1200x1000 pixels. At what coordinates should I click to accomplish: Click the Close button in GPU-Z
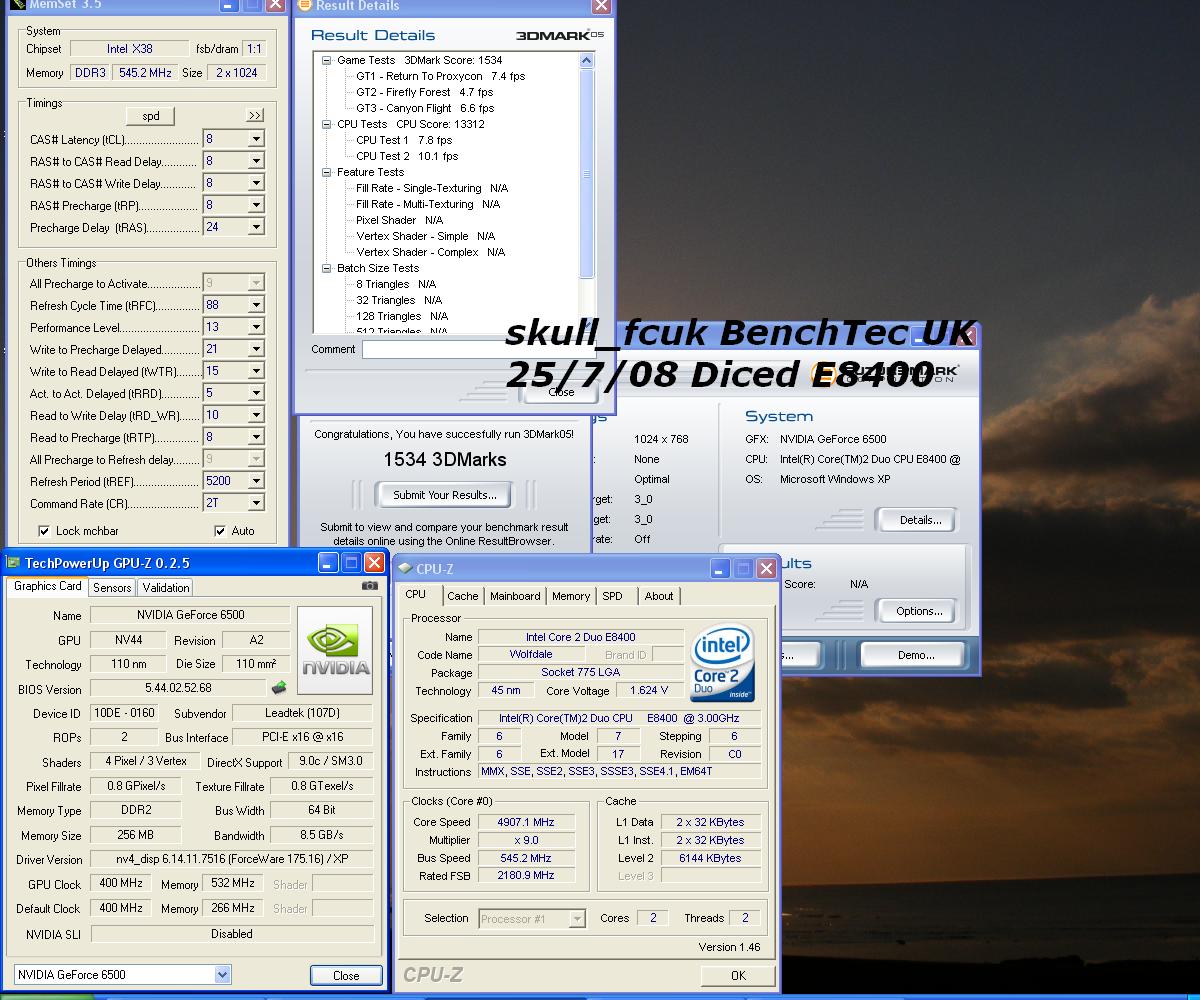click(346, 975)
